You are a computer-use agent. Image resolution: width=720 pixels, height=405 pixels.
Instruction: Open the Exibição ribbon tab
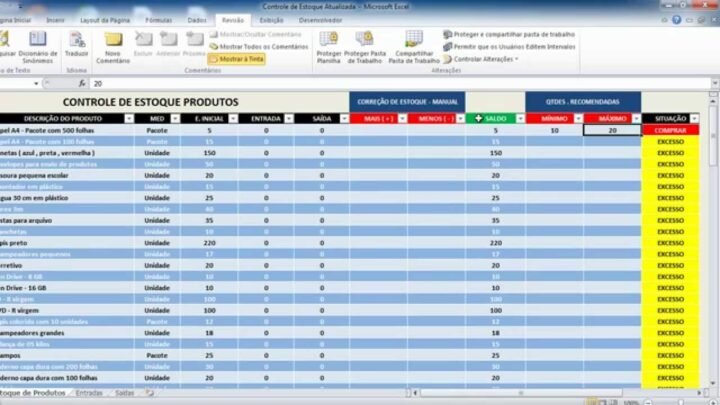click(x=271, y=19)
